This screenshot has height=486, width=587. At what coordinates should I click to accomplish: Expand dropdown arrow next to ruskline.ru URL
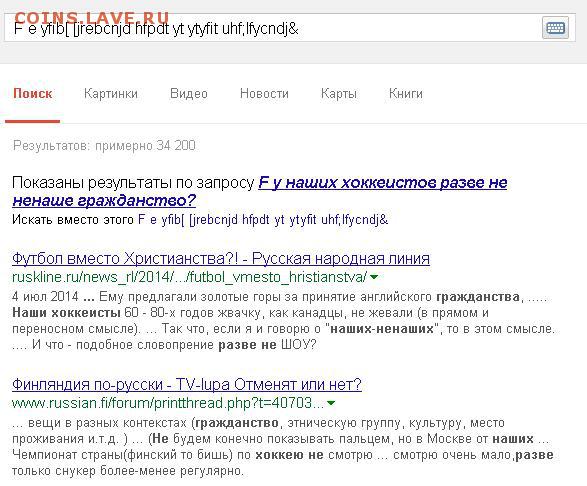click(374, 277)
